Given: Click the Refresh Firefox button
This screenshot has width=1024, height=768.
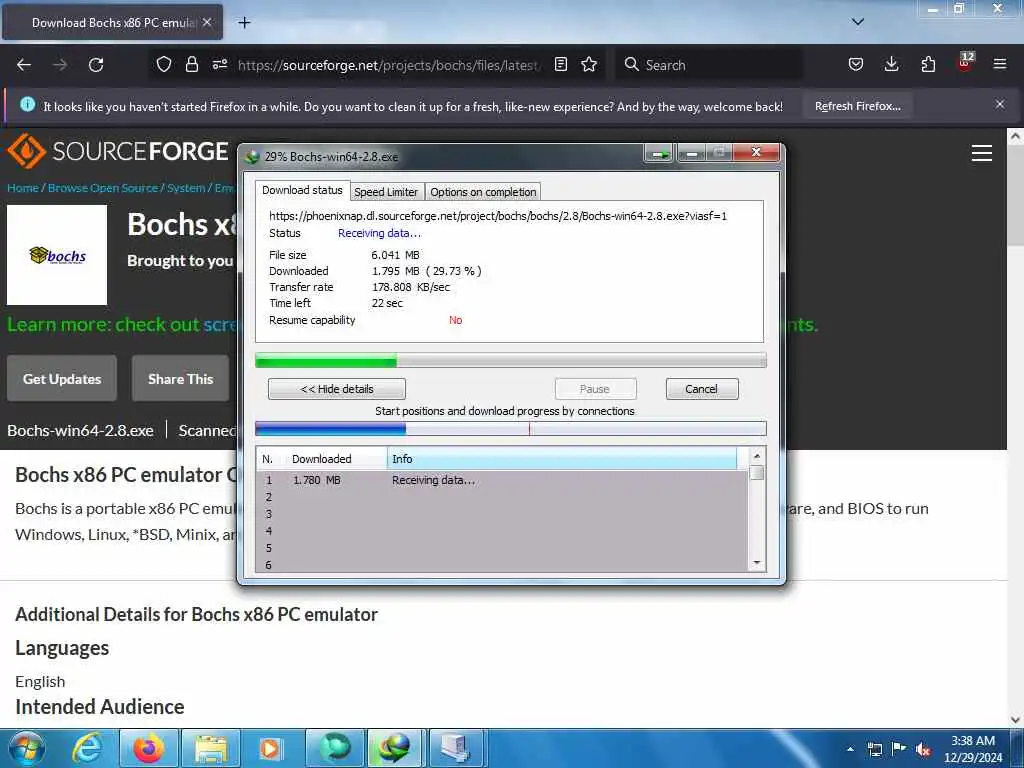Looking at the screenshot, I should tap(857, 106).
